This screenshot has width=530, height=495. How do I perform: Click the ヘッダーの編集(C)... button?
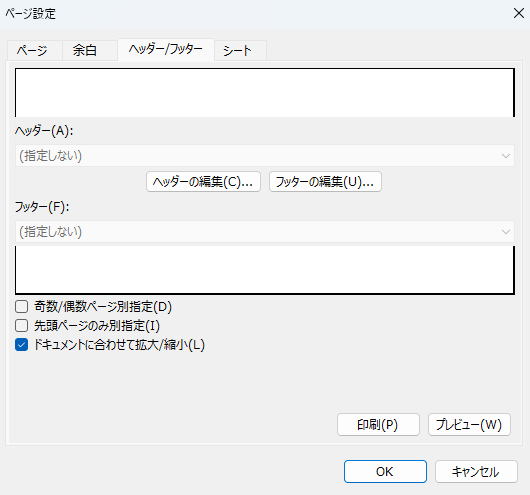203,182
